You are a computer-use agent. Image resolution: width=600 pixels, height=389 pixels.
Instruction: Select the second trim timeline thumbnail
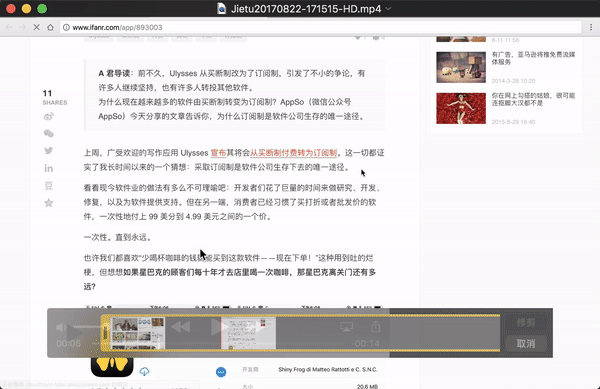(x=248, y=333)
